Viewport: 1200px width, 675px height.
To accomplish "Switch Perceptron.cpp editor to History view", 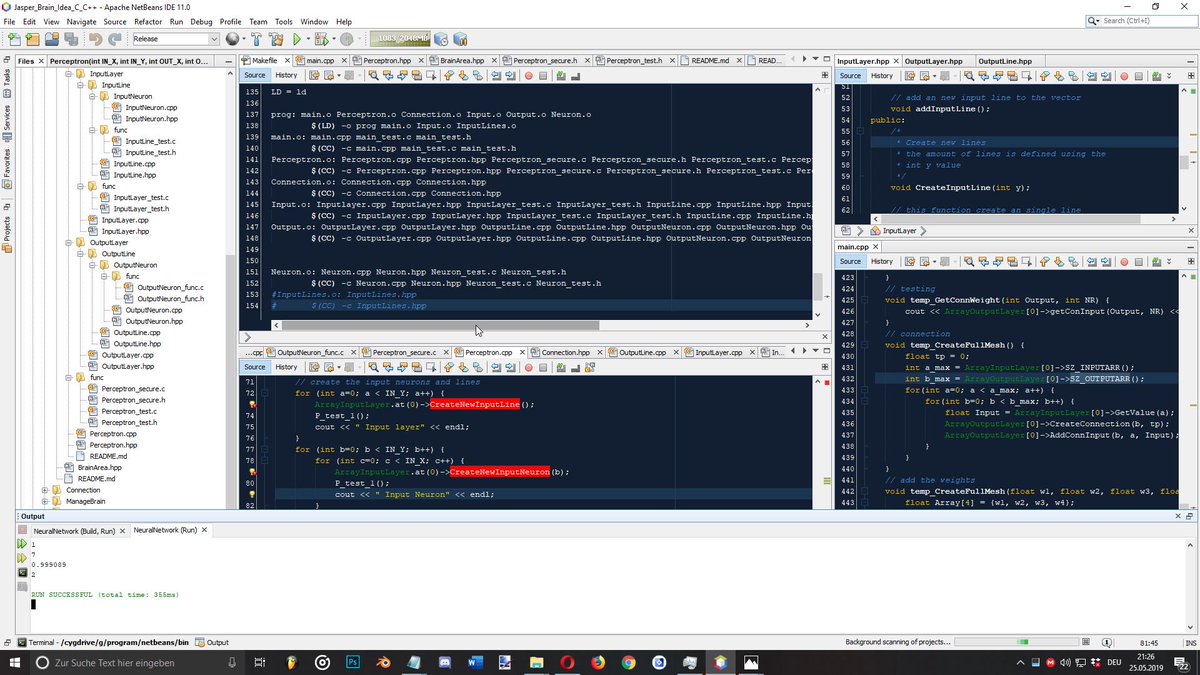I will click(x=286, y=367).
